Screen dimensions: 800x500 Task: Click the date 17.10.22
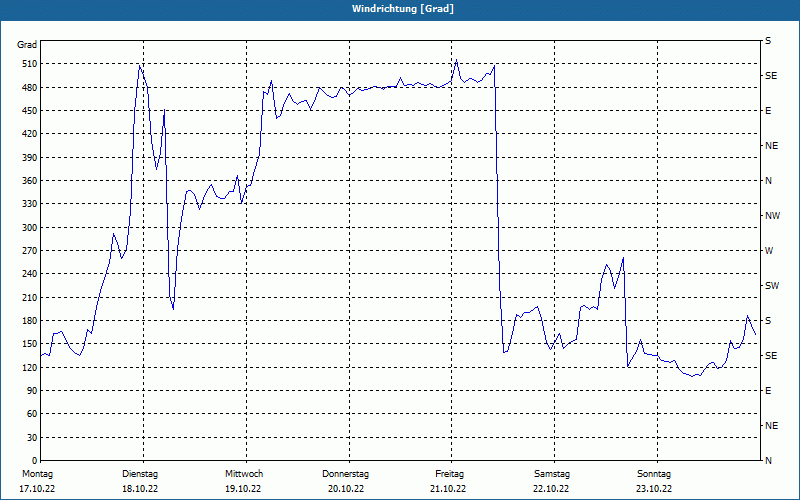coord(37,489)
